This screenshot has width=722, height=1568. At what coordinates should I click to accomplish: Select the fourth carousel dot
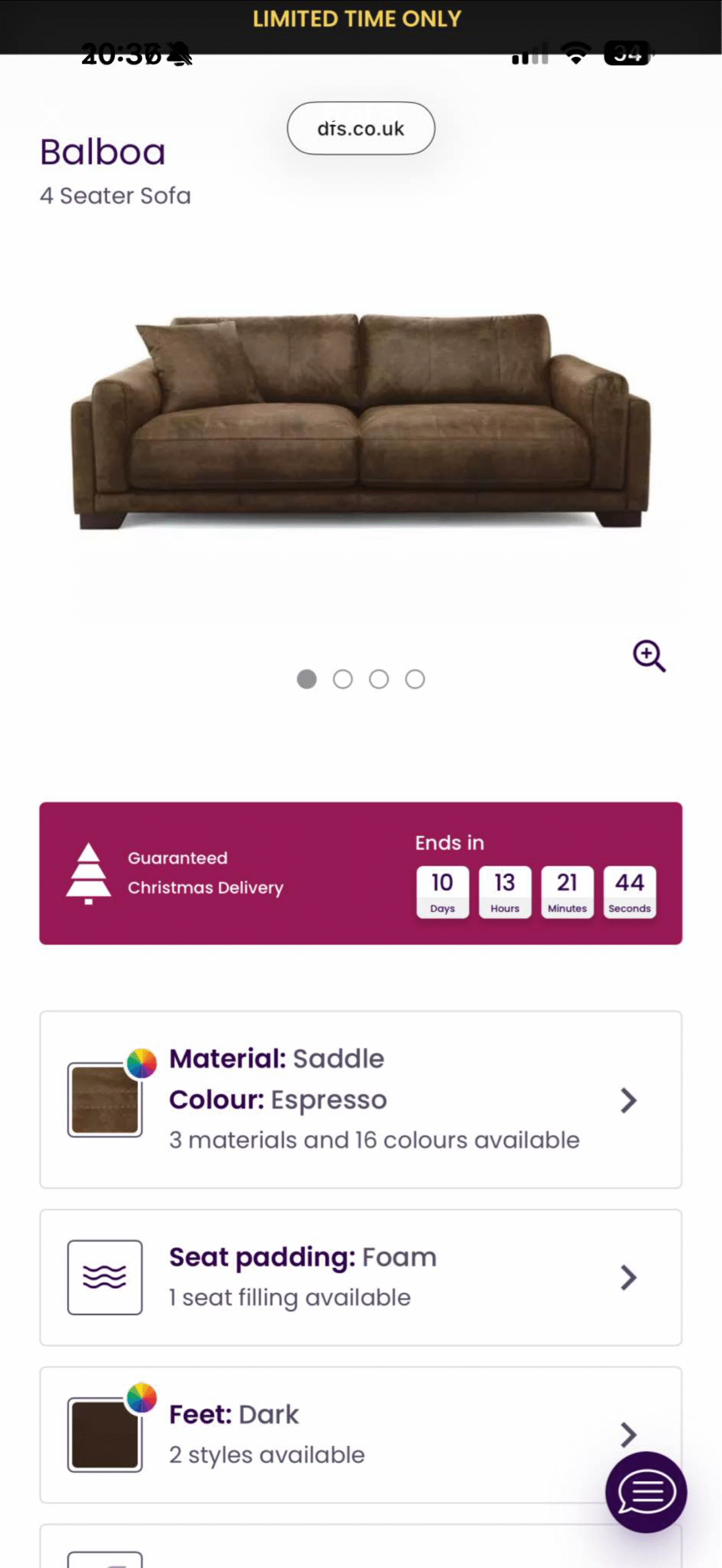(x=416, y=679)
